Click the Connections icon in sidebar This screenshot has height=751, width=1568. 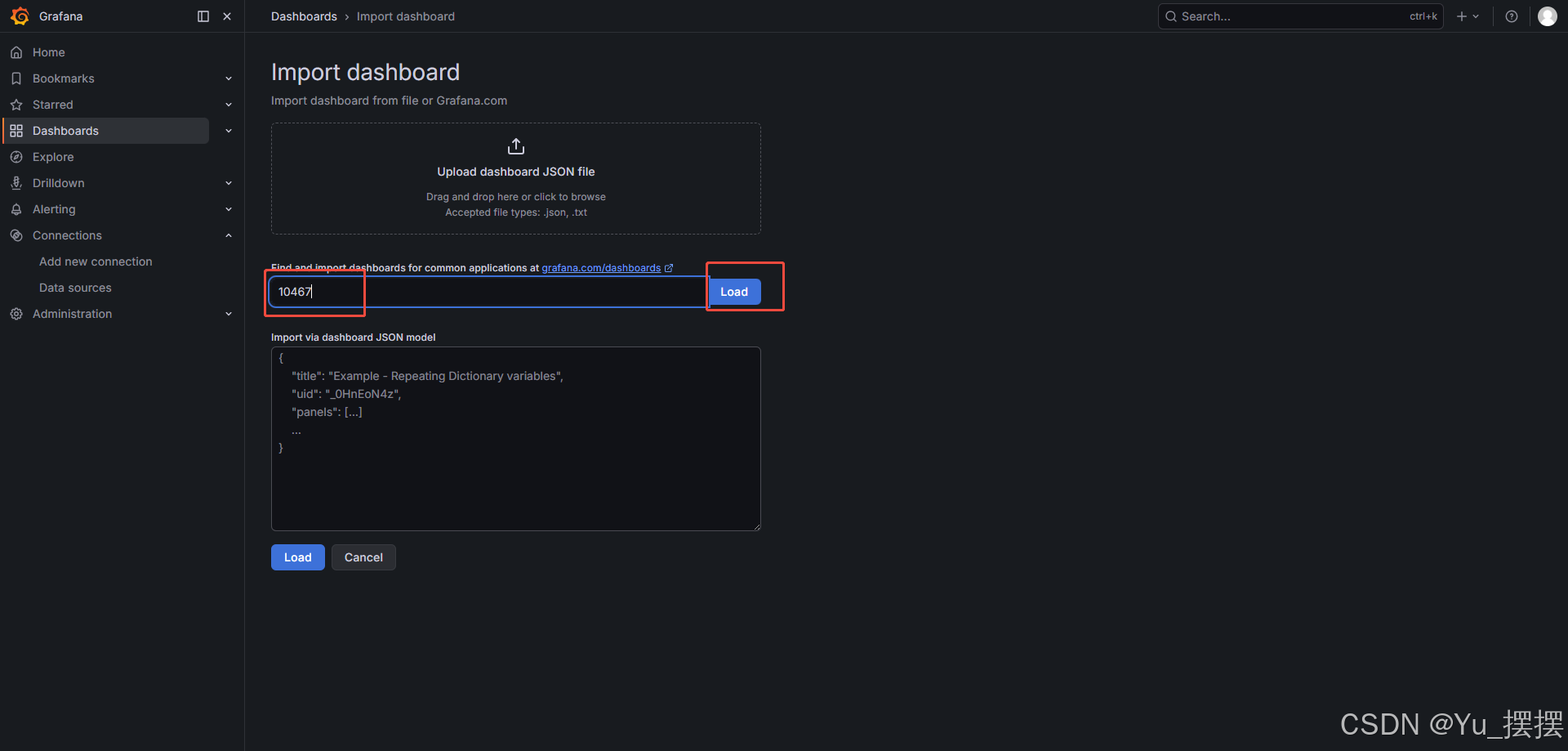pos(16,235)
